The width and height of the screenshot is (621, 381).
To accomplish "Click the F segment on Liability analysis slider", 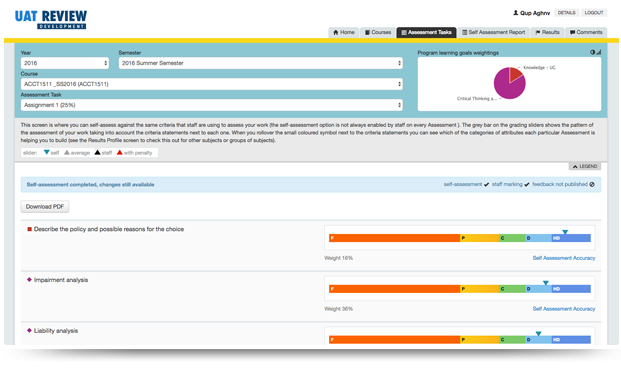I will click(x=394, y=339).
